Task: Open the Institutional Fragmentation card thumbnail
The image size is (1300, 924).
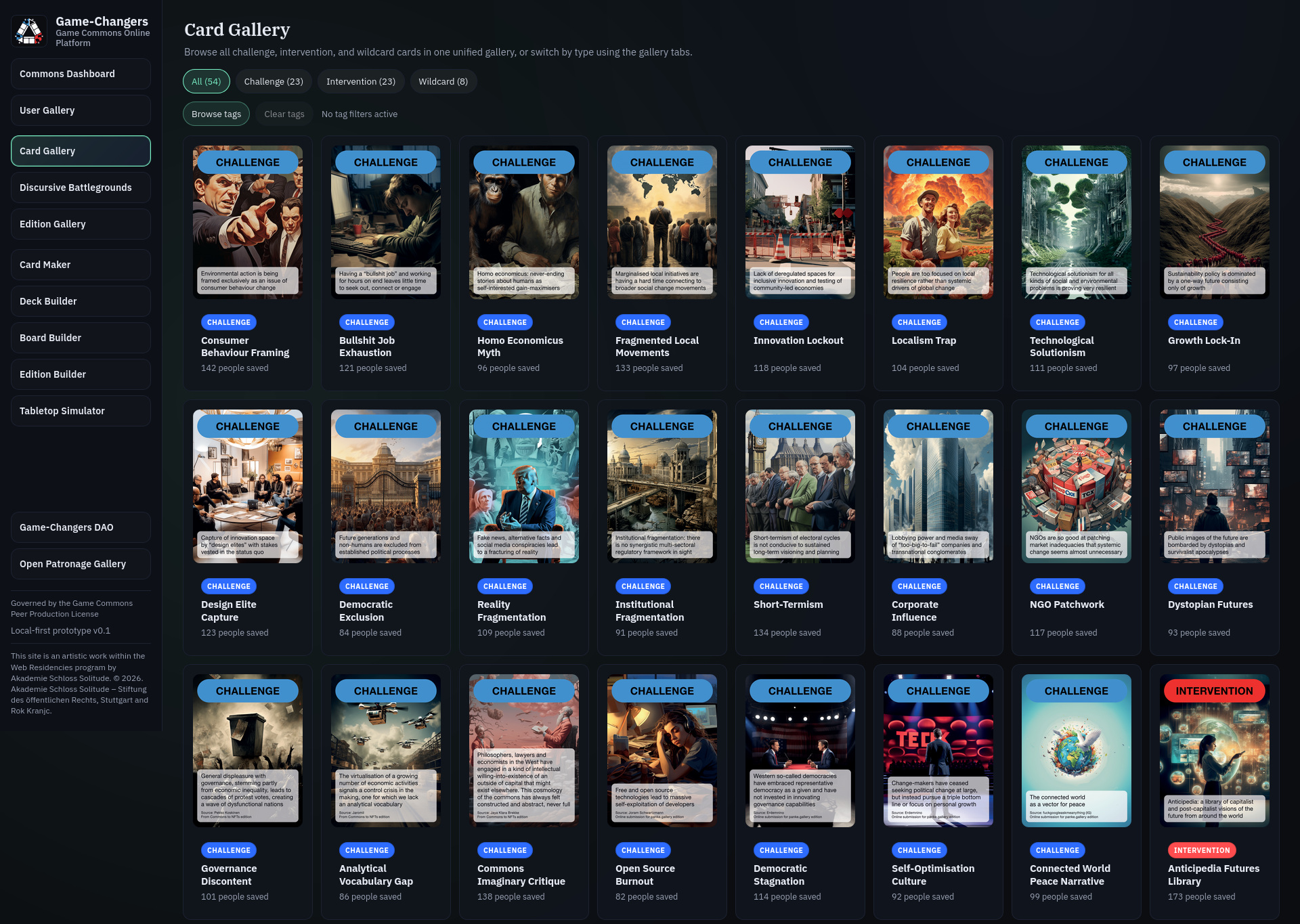Action: 662,486
